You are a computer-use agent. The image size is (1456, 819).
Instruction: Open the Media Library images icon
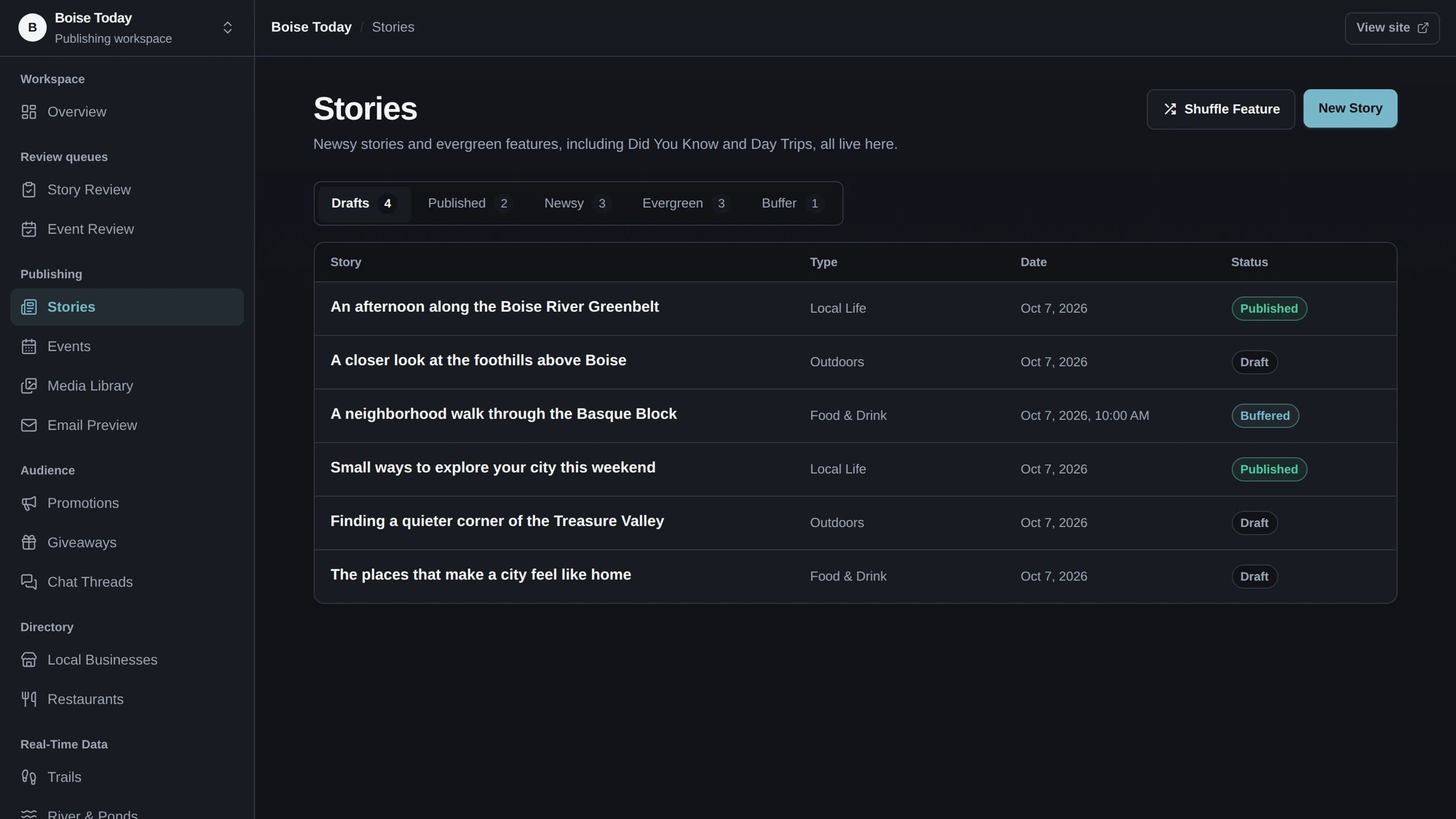tap(29, 386)
